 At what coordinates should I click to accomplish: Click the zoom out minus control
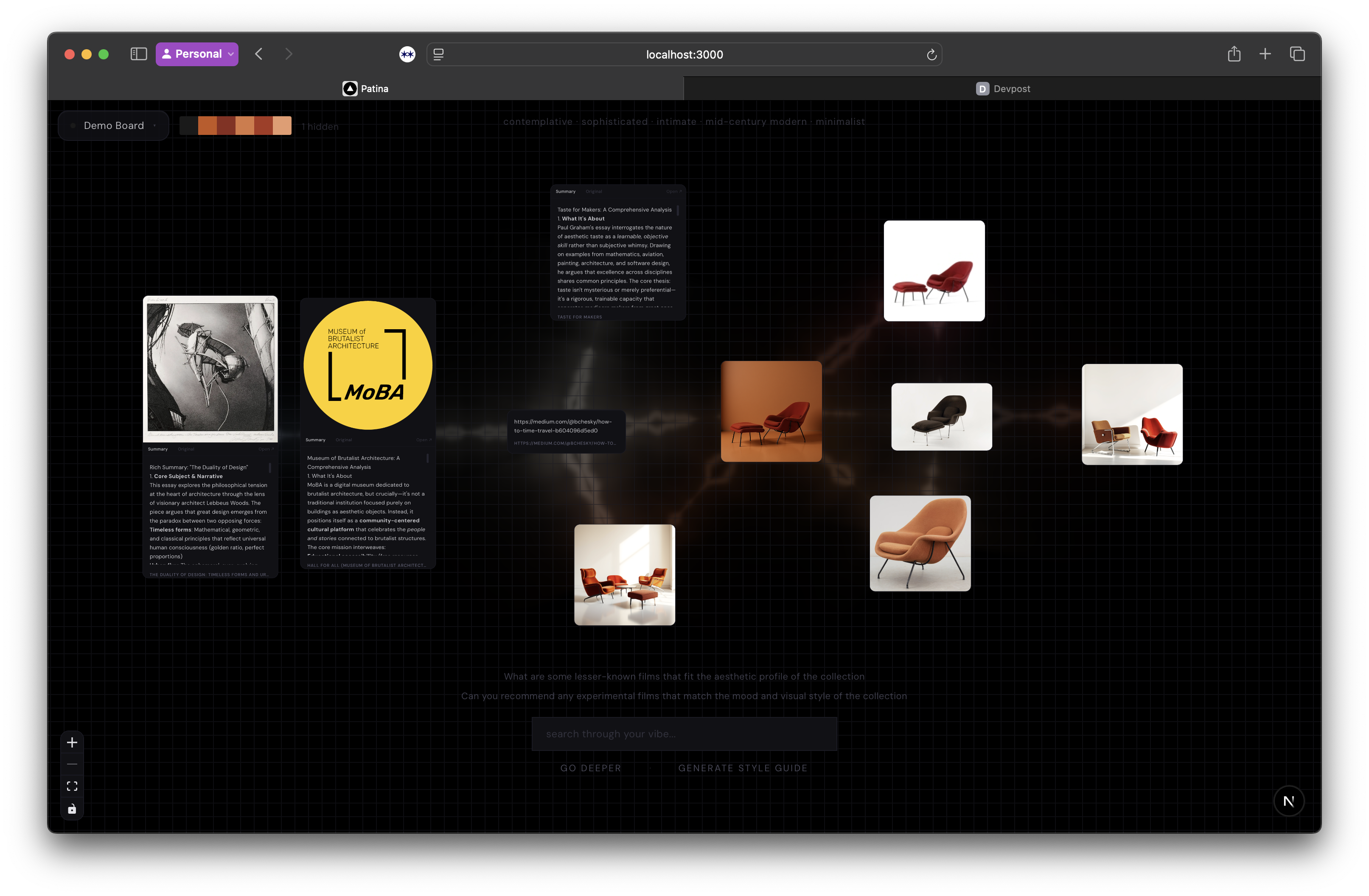tap(72, 764)
